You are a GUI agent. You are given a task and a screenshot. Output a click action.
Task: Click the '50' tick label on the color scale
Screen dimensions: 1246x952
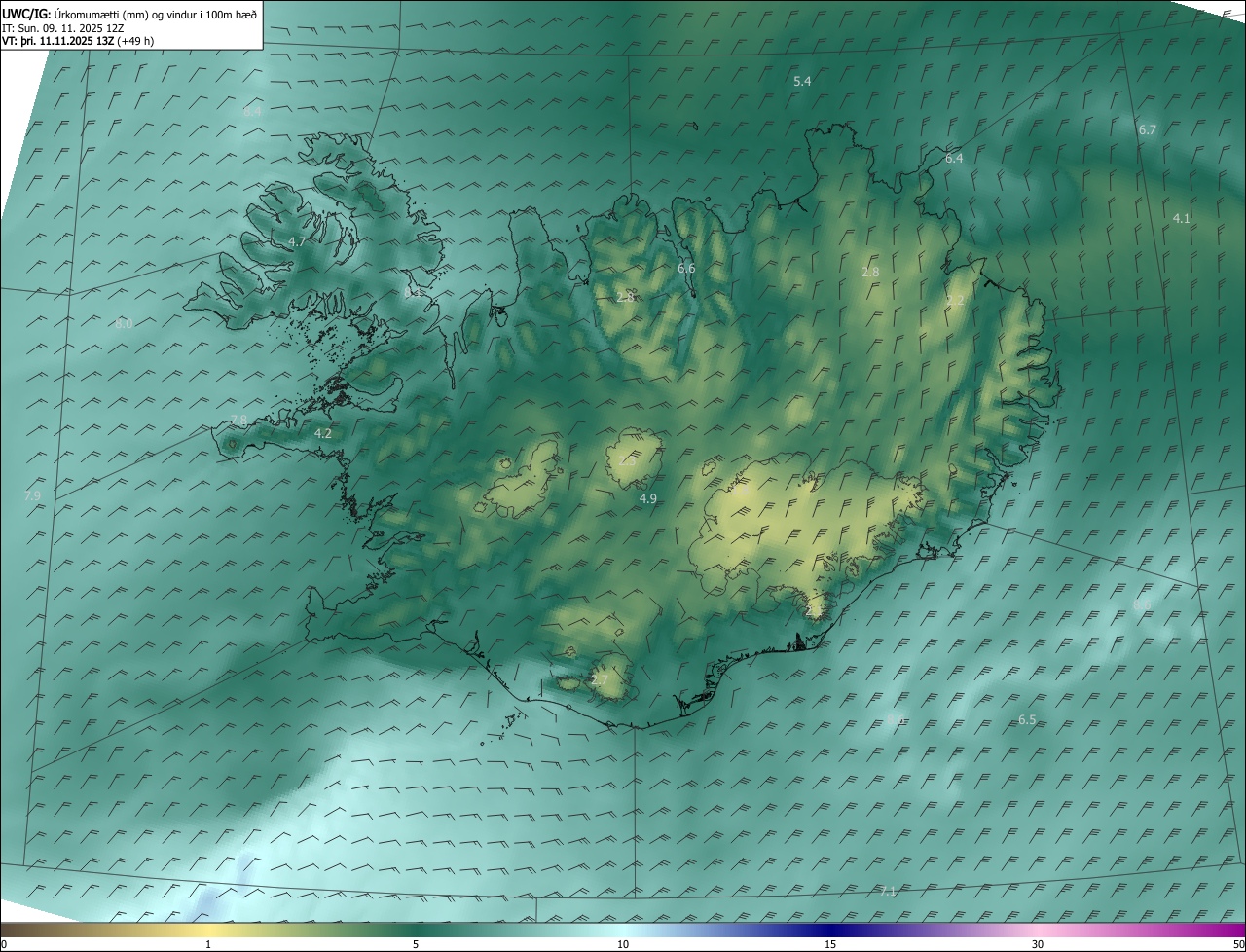pyautogui.click(x=1238, y=944)
